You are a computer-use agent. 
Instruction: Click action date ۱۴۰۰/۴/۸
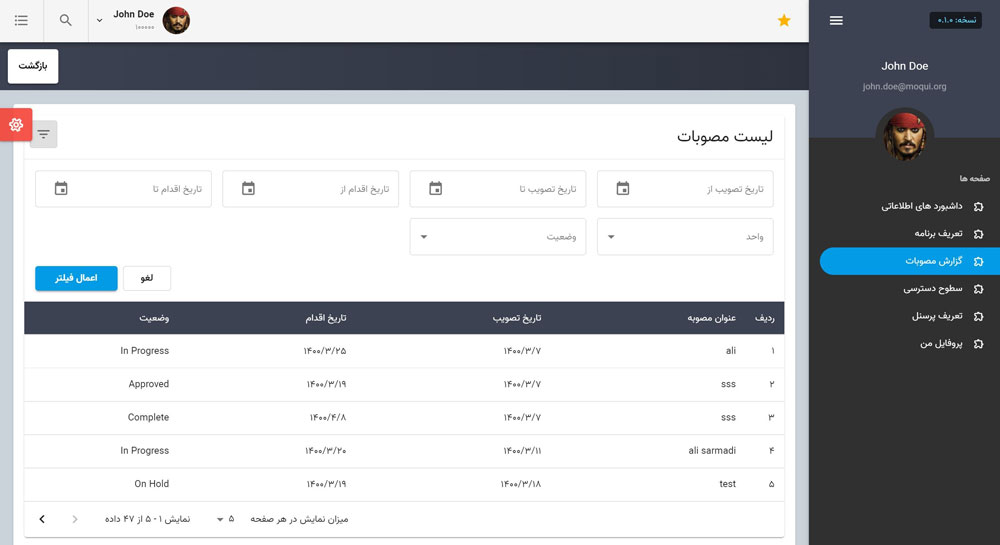pyautogui.click(x=328, y=418)
